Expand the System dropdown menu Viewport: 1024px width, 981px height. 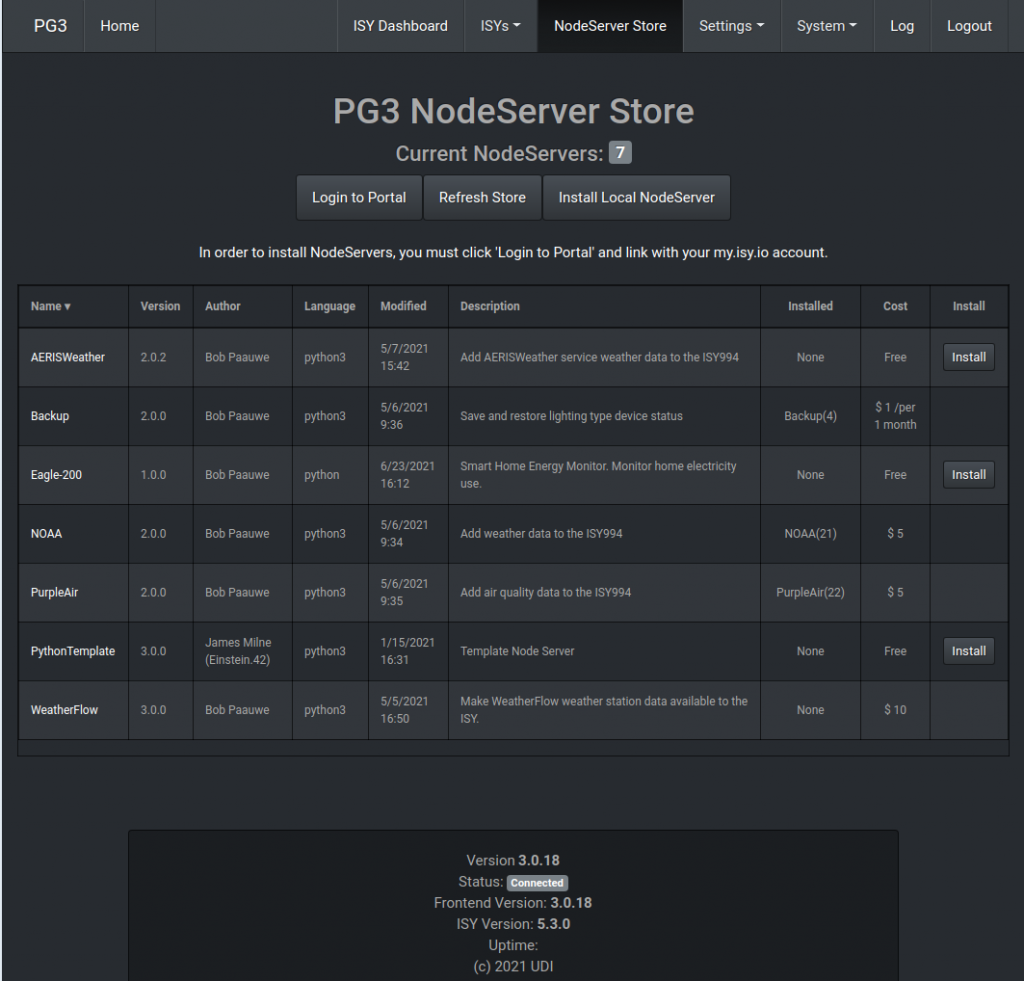coord(827,26)
